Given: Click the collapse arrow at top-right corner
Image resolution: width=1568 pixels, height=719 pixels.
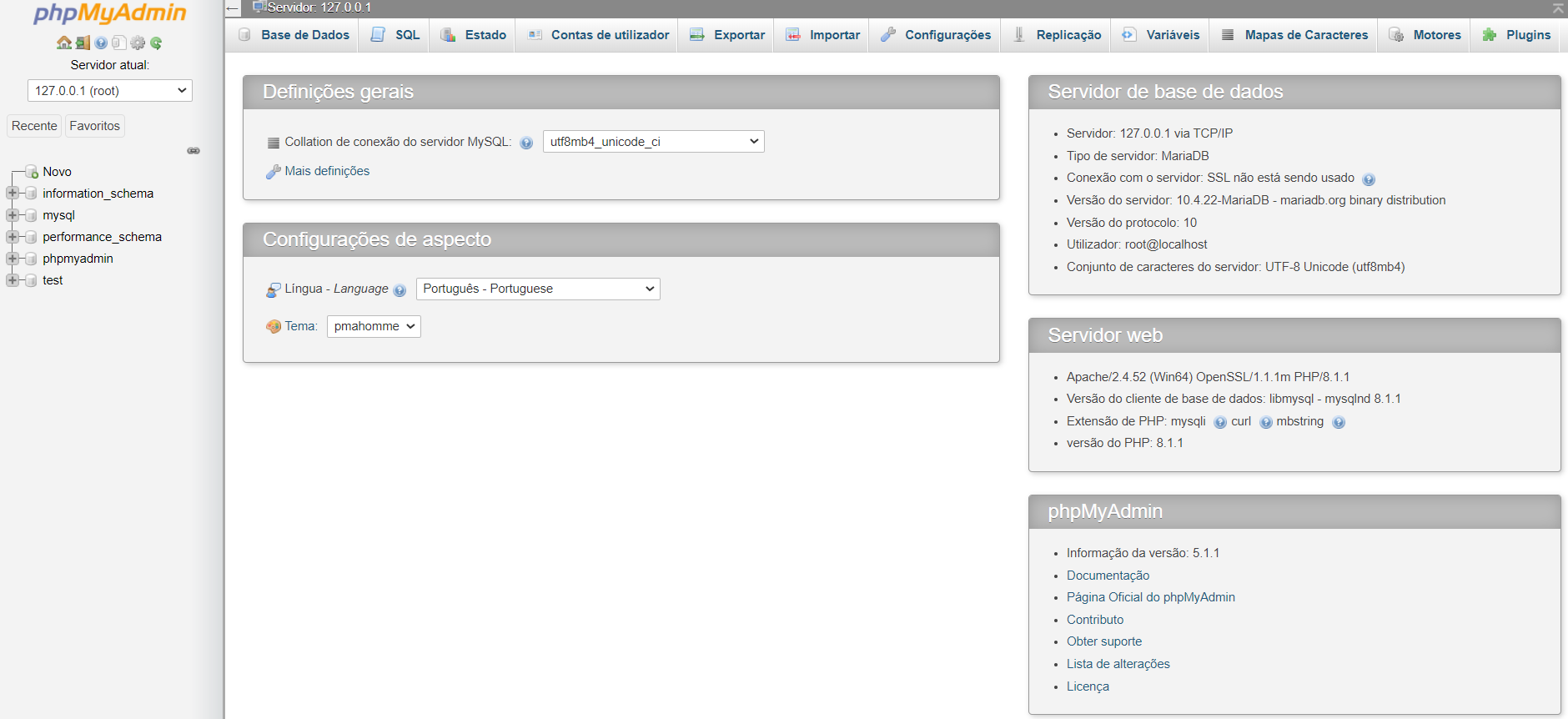Looking at the screenshot, I should point(1558,8).
